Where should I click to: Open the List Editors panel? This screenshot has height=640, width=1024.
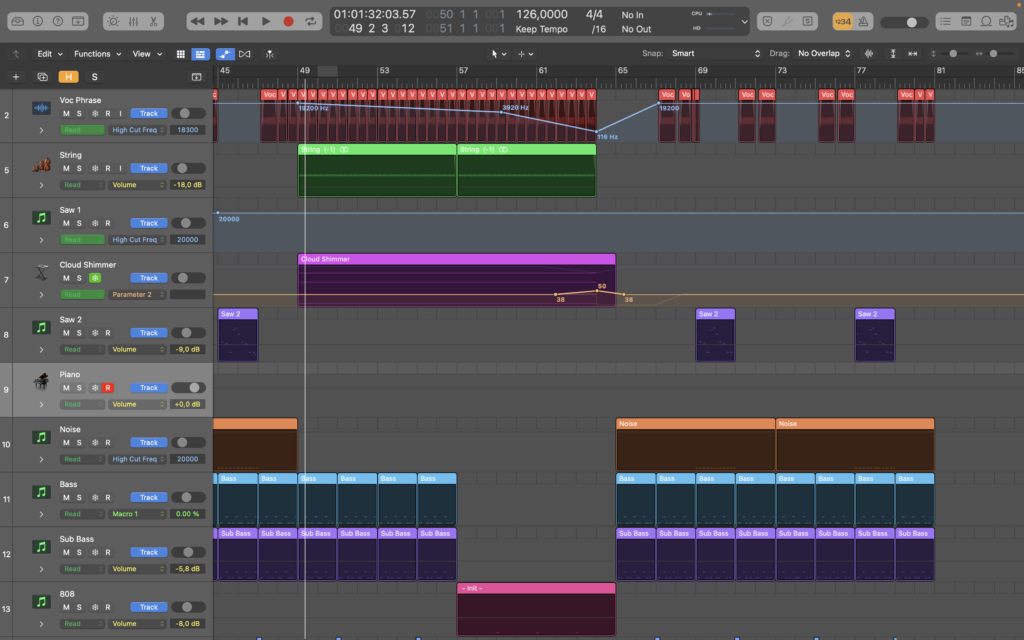point(946,21)
